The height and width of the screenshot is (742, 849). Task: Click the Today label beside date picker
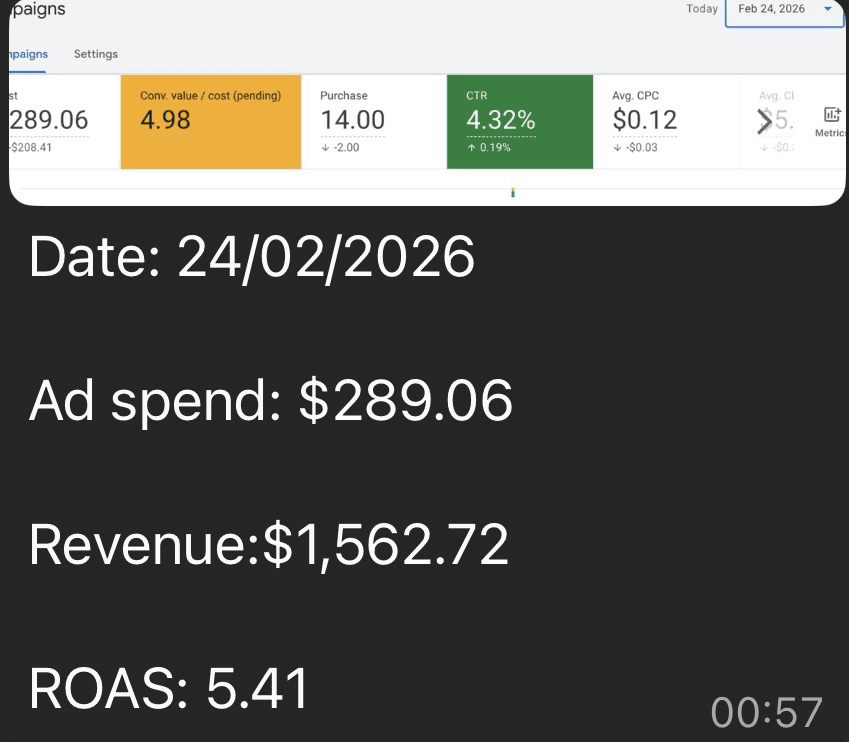tap(702, 9)
